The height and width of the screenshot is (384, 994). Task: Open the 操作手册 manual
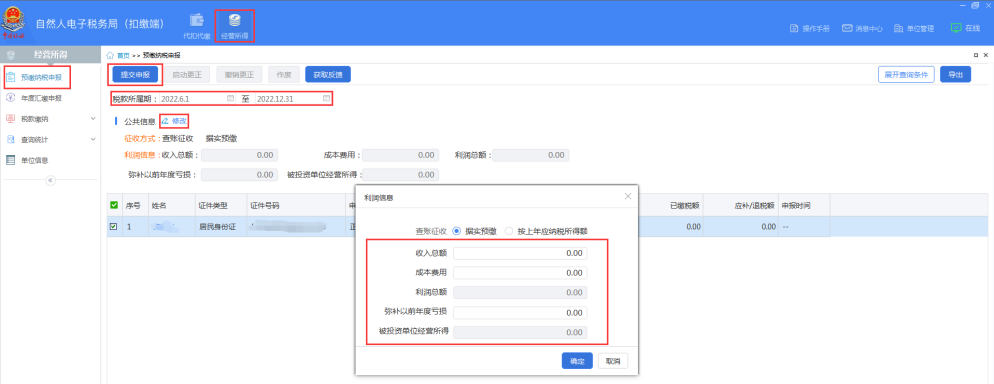(x=810, y=29)
